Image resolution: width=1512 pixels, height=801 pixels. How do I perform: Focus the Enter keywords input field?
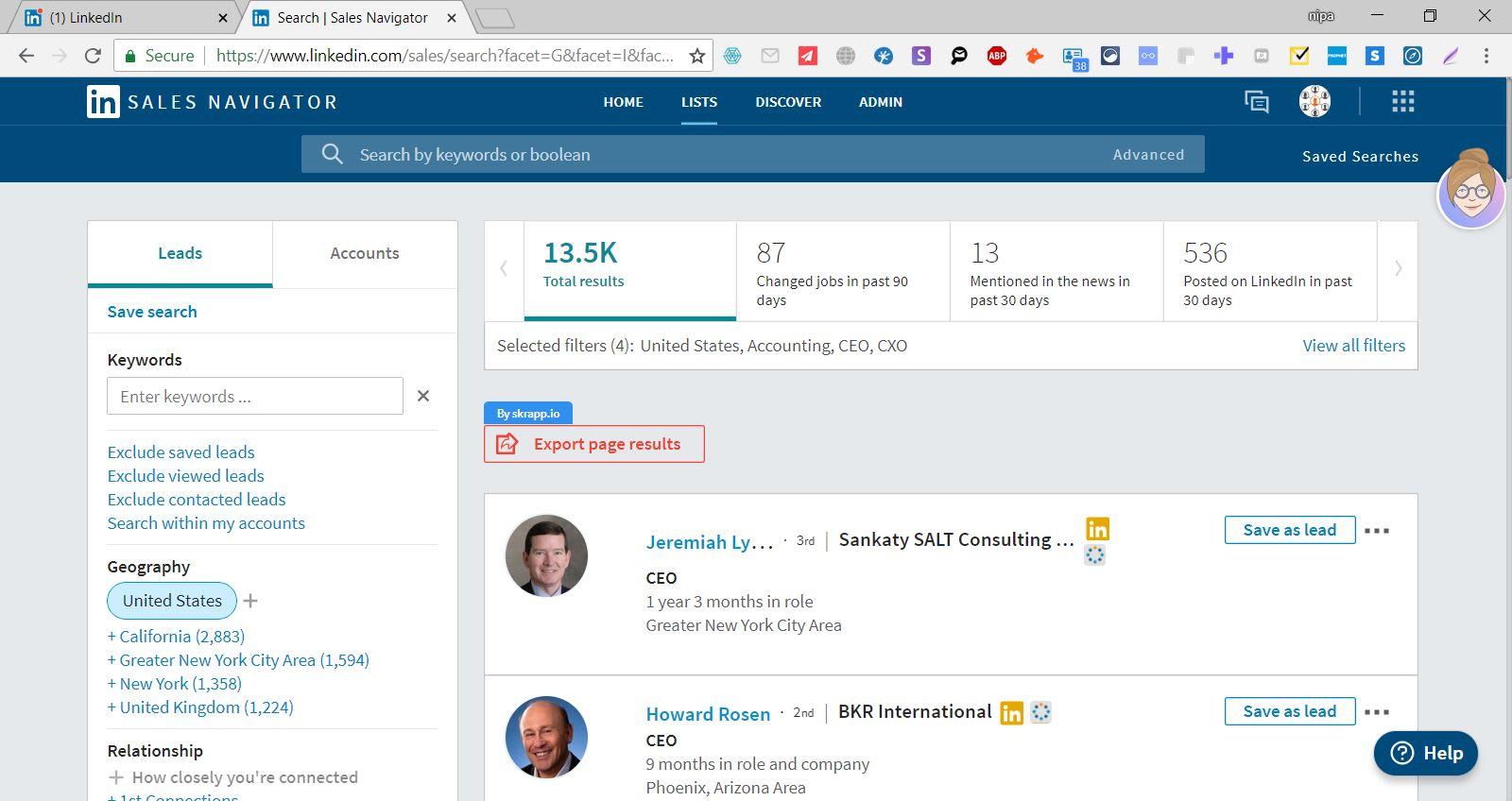point(255,396)
